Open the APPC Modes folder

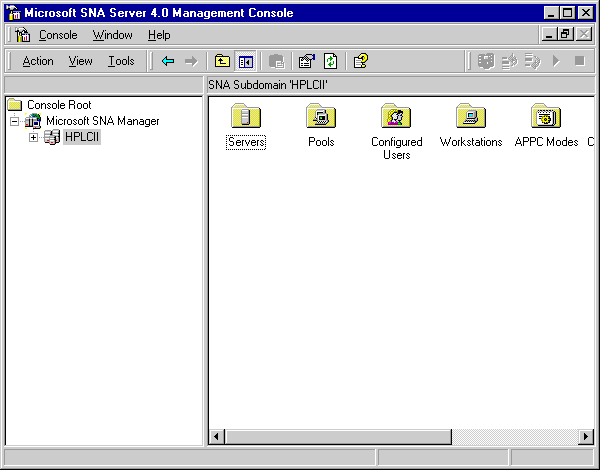pyautogui.click(x=546, y=117)
